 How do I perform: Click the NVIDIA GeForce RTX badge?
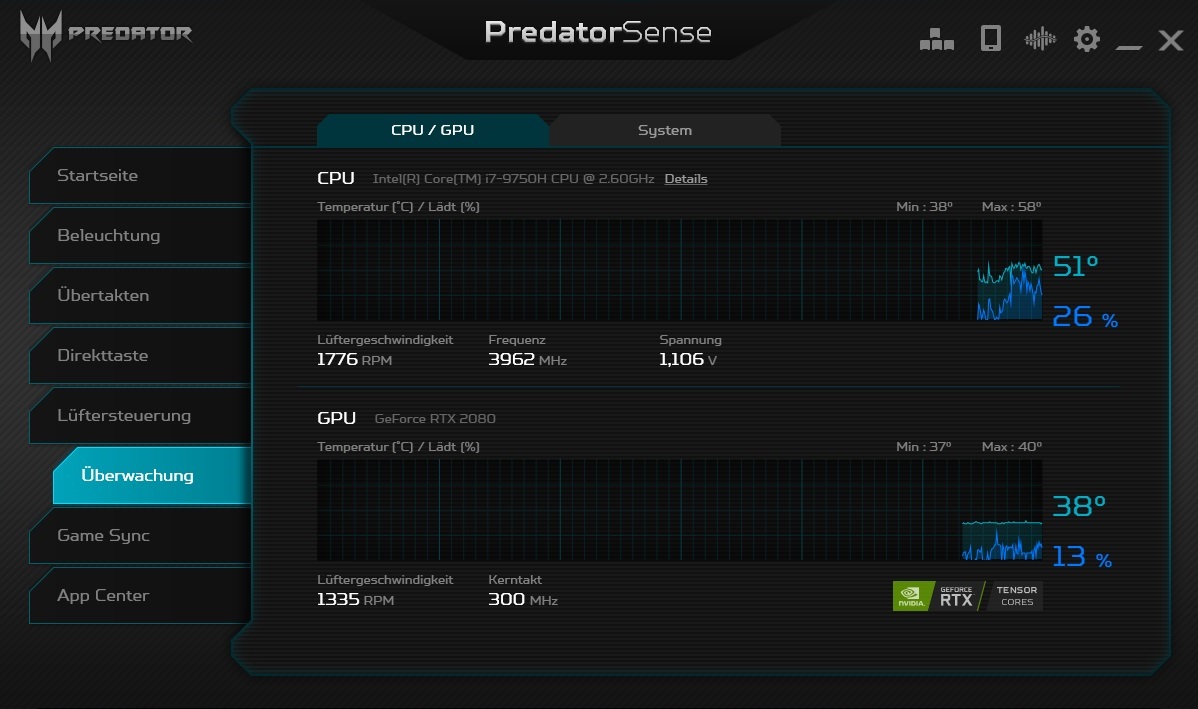click(x=938, y=596)
